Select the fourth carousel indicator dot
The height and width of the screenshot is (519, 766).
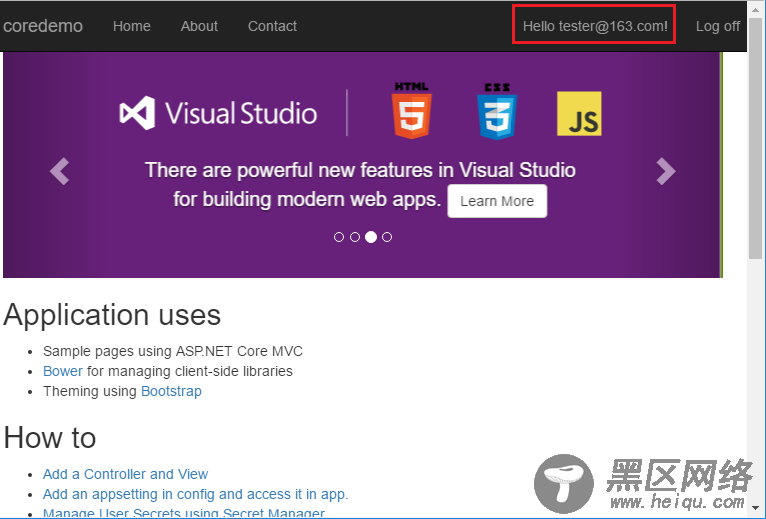coord(387,237)
